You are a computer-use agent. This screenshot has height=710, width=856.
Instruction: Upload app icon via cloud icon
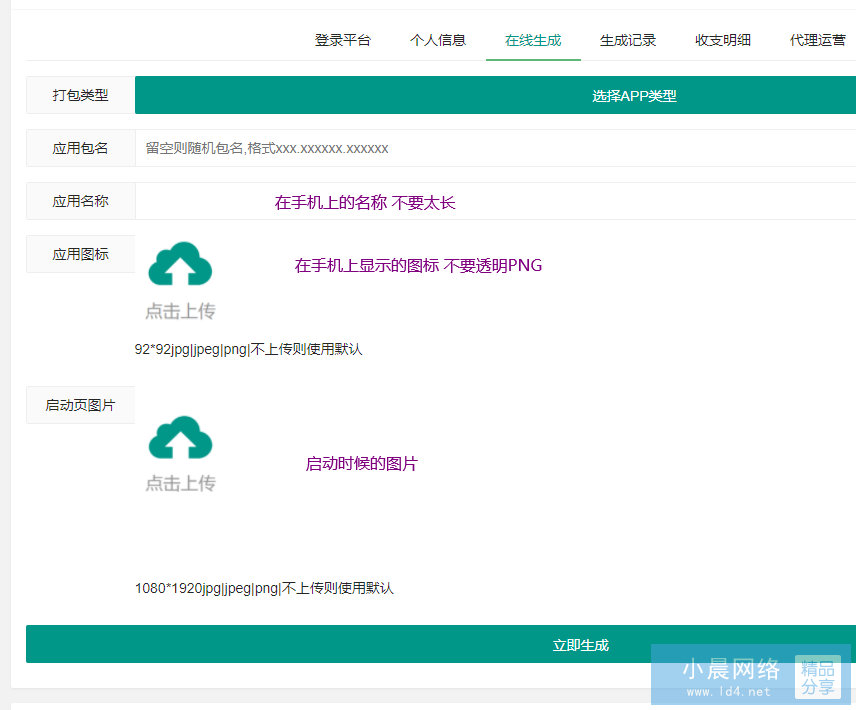[181, 264]
